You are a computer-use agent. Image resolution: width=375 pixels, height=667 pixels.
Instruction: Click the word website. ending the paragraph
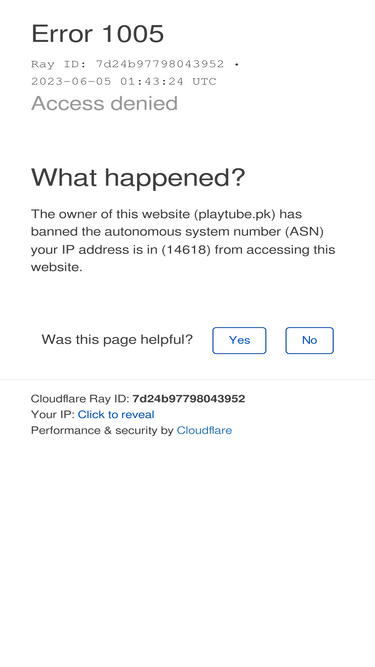(57, 267)
